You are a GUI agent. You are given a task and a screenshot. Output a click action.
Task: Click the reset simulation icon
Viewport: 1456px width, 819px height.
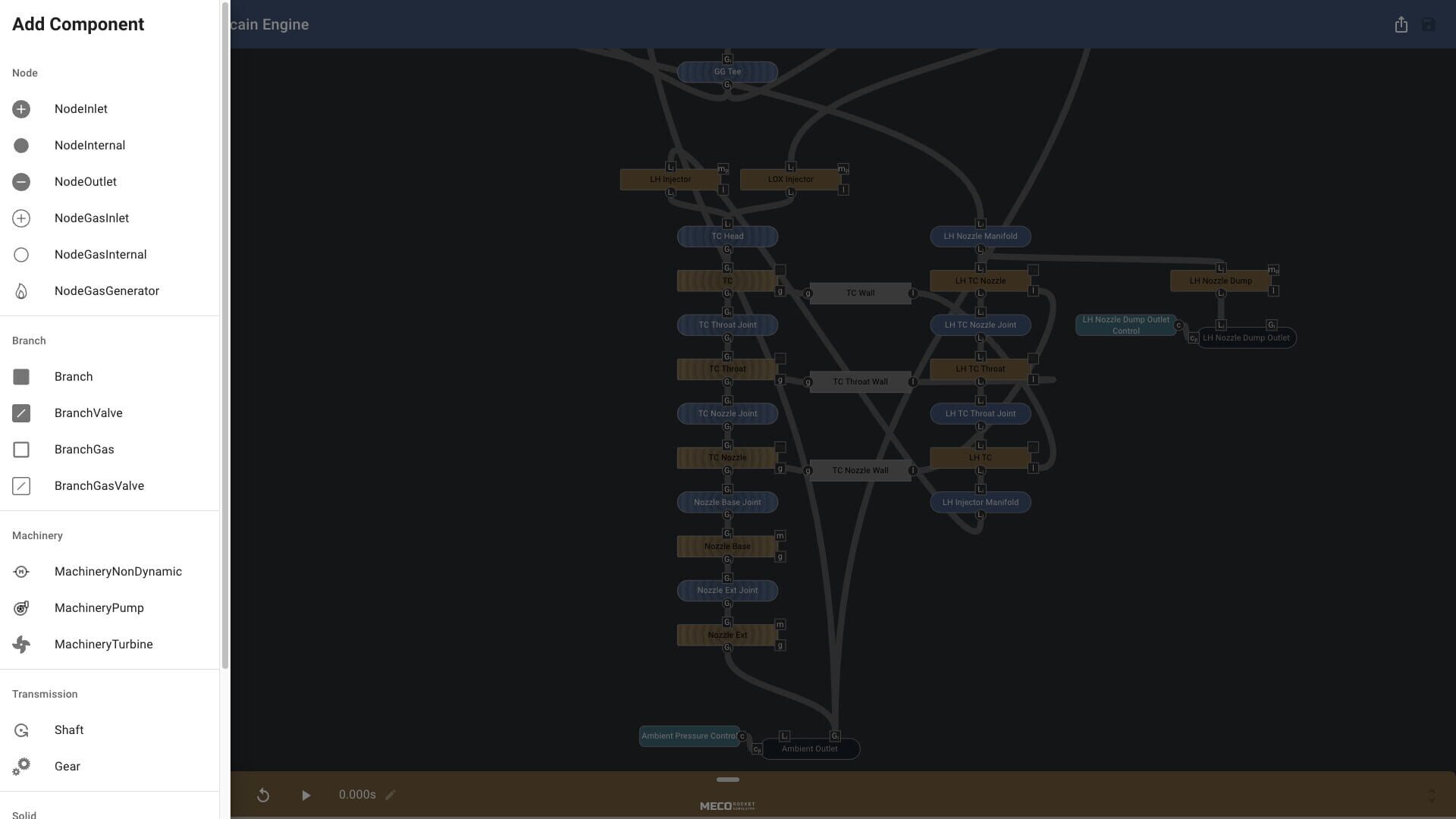263,795
